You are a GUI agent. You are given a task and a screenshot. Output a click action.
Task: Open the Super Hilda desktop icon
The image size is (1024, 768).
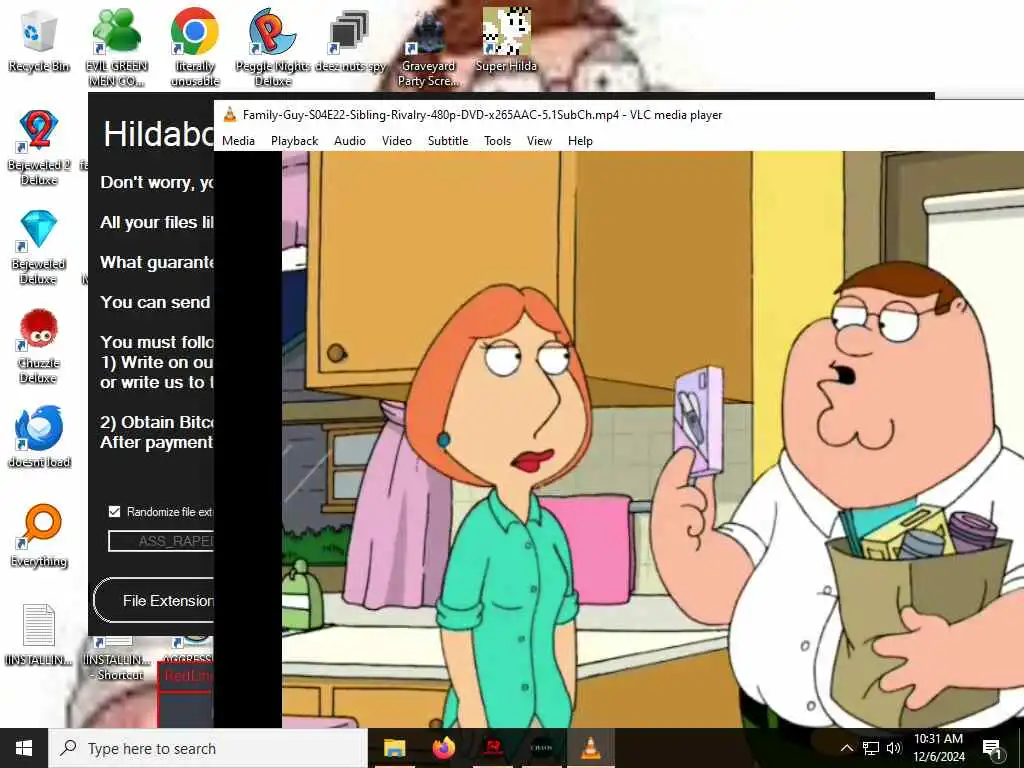506,40
